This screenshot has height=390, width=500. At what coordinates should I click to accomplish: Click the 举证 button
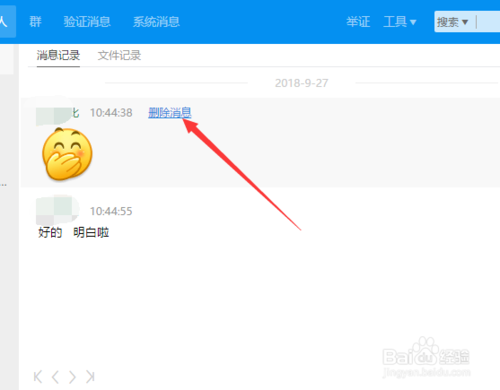tap(358, 22)
